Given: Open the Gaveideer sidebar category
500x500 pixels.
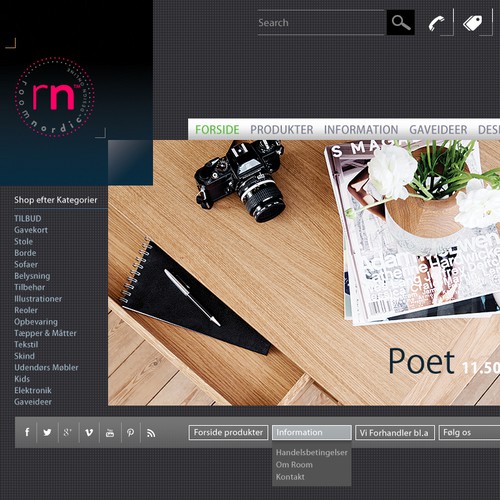Looking at the screenshot, I should coord(33,402).
